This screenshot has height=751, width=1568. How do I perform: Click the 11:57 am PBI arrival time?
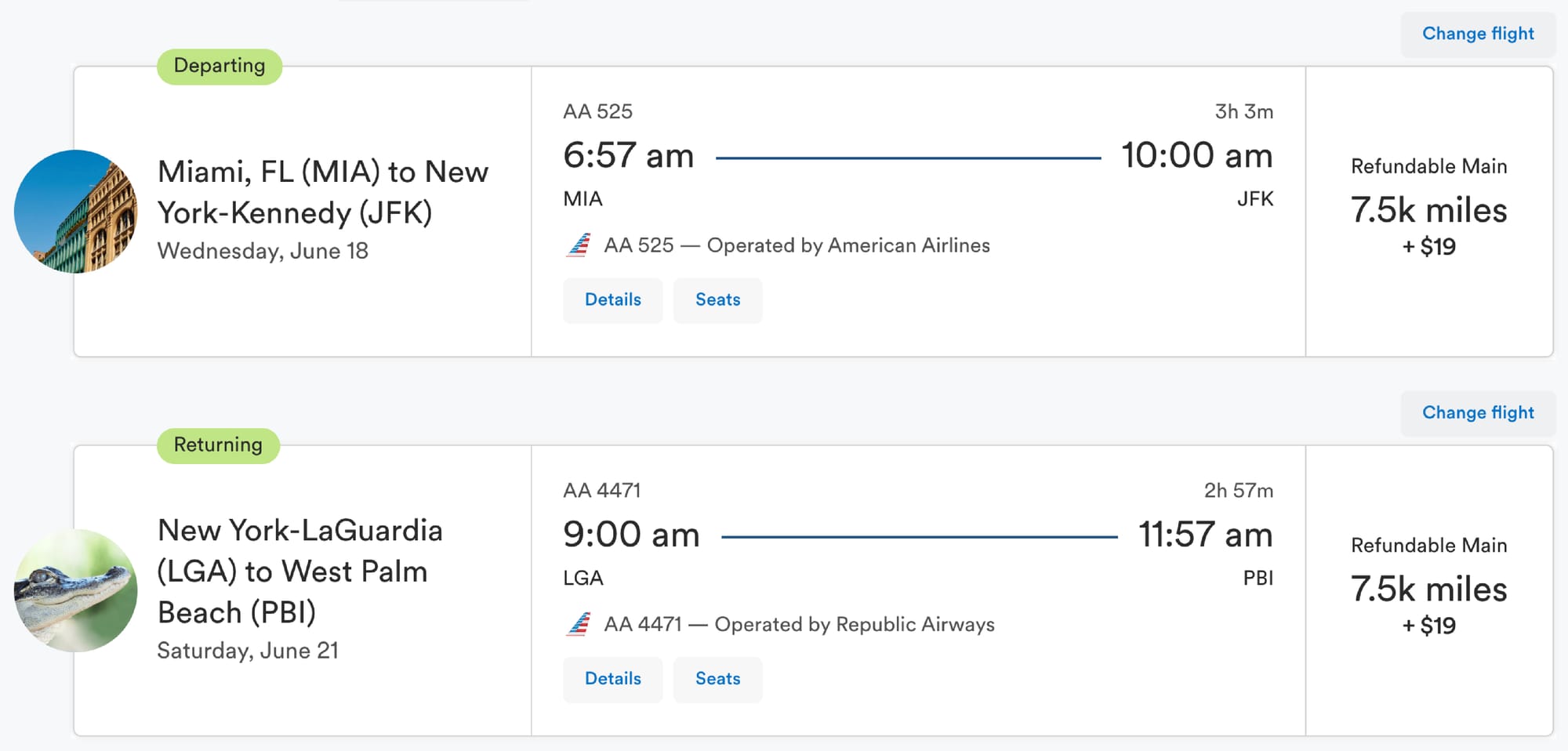(1205, 535)
